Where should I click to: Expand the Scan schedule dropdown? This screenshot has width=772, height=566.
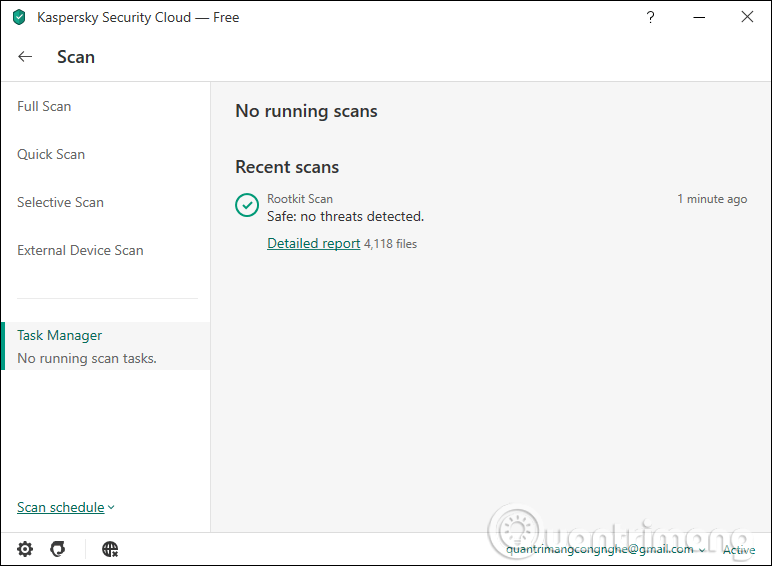65,507
